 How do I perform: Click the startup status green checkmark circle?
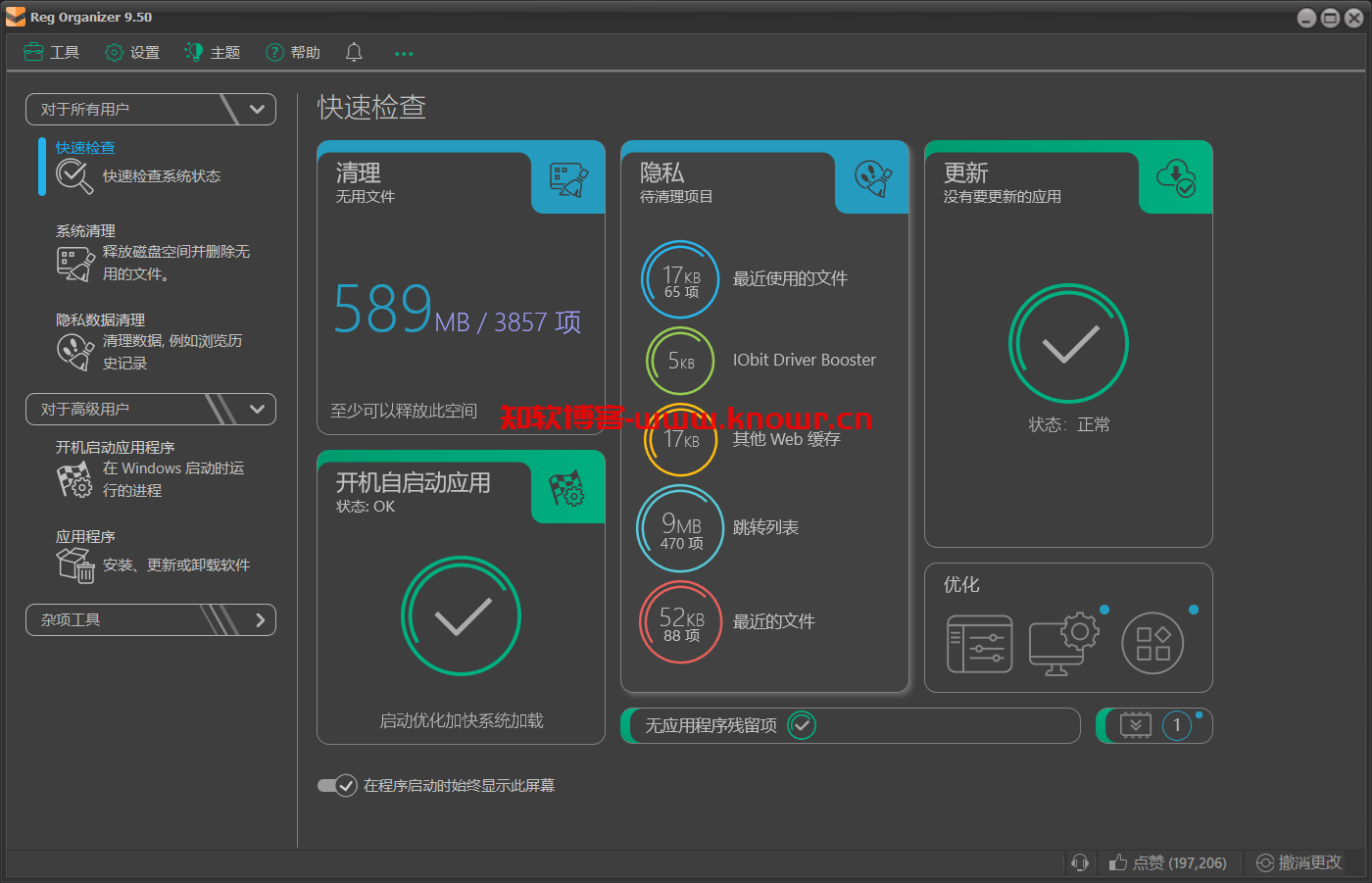(x=461, y=615)
